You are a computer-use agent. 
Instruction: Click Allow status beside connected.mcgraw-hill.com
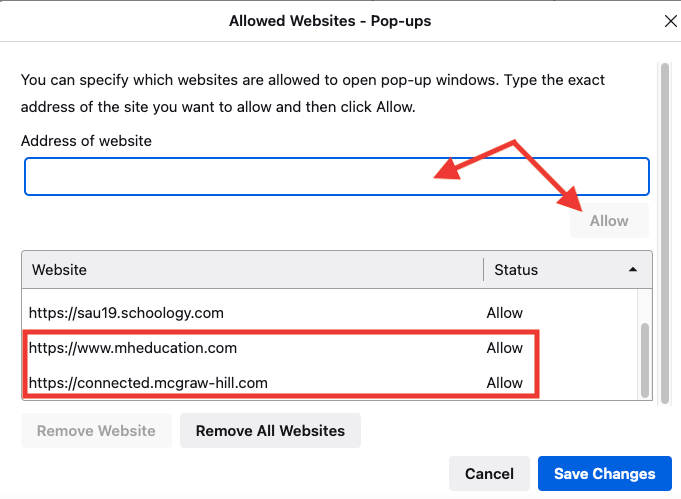tap(505, 382)
